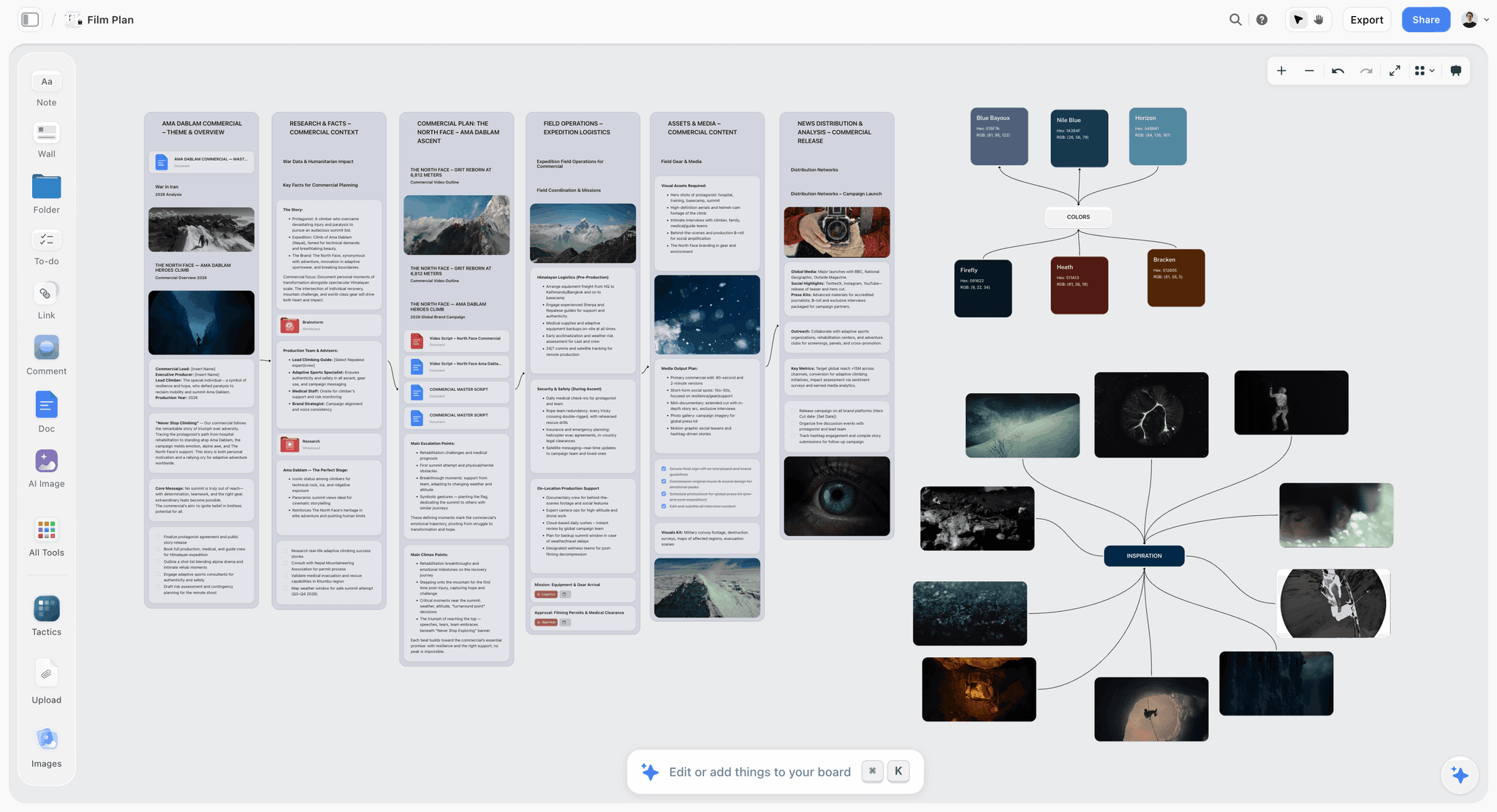Toggle the left sidebar panel

[x=30, y=20]
